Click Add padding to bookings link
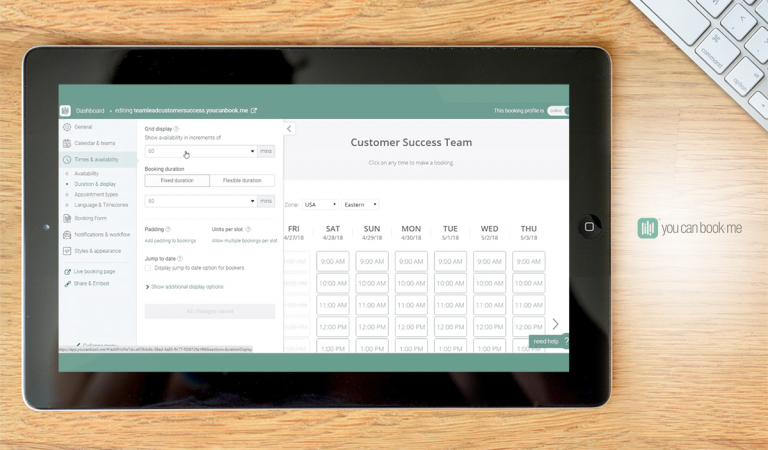The height and width of the screenshot is (450, 768). tap(170, 241)
